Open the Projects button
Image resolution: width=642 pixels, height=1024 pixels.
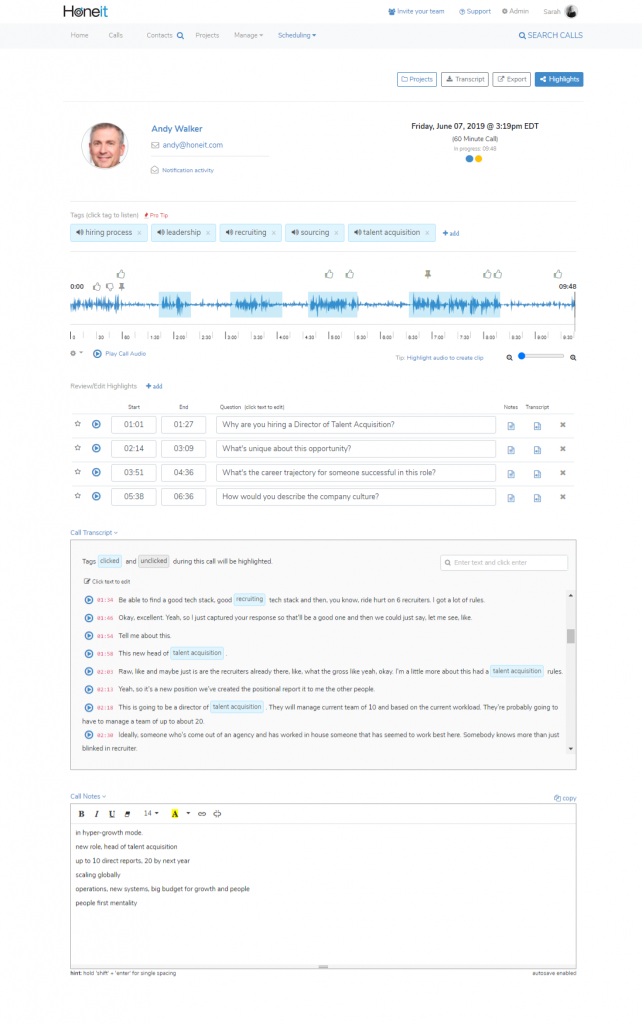click(417, 79)
